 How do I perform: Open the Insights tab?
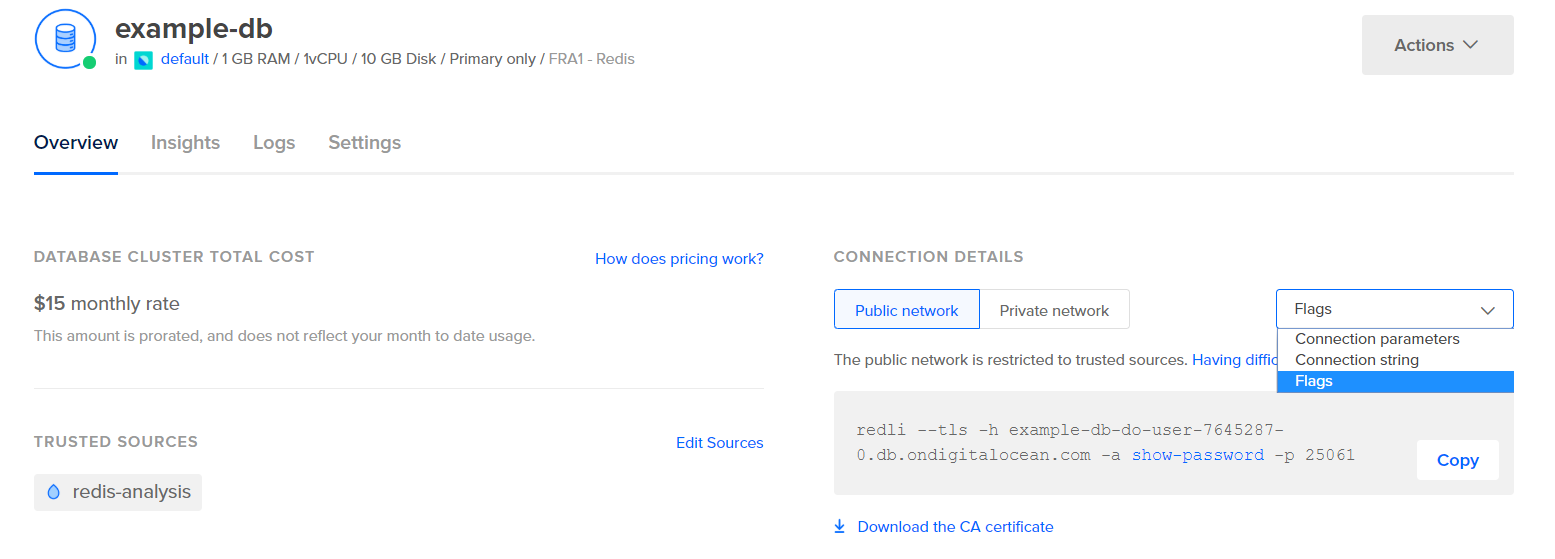pos(185,143)
